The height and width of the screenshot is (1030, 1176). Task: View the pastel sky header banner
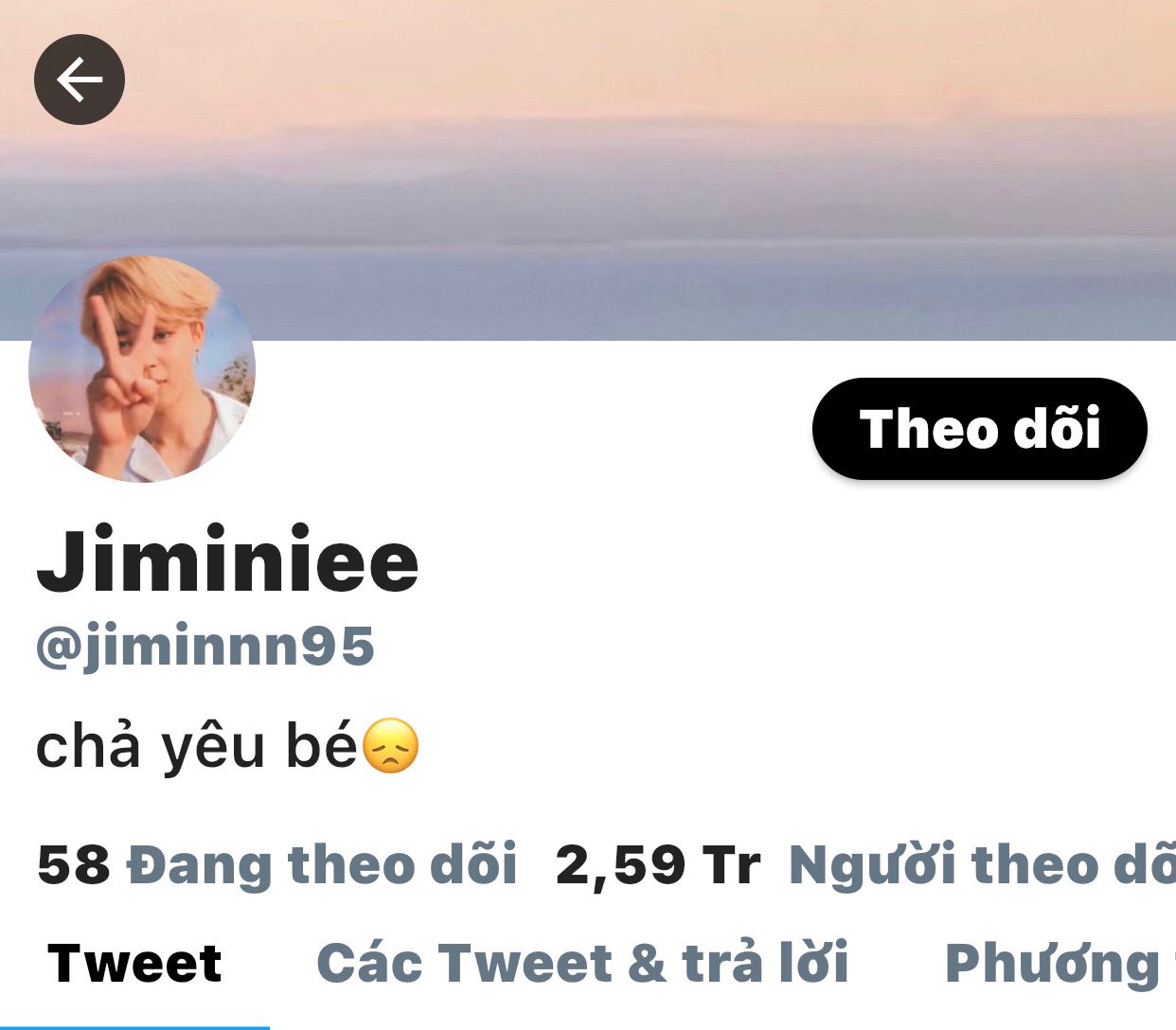pos(588,170)
